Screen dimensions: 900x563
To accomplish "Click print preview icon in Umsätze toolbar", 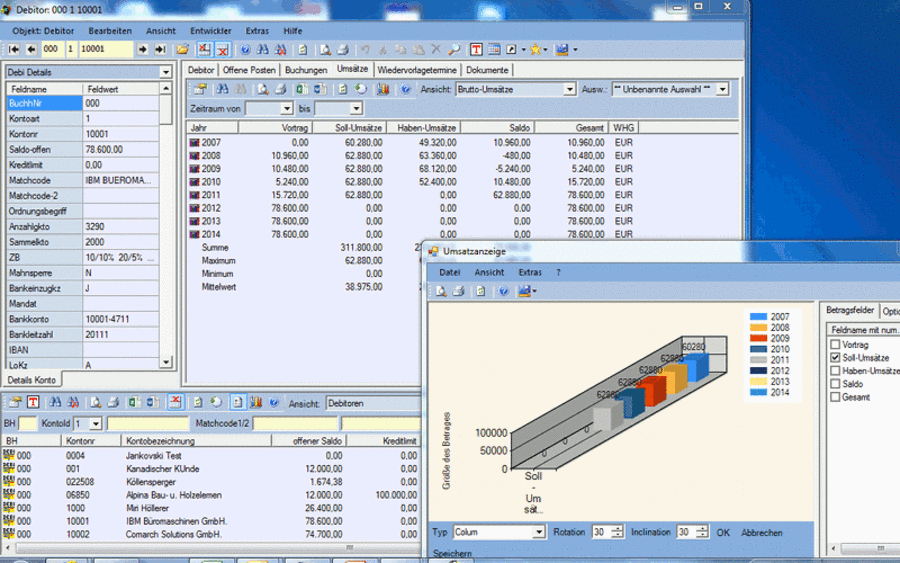I will tap(262, 90).
